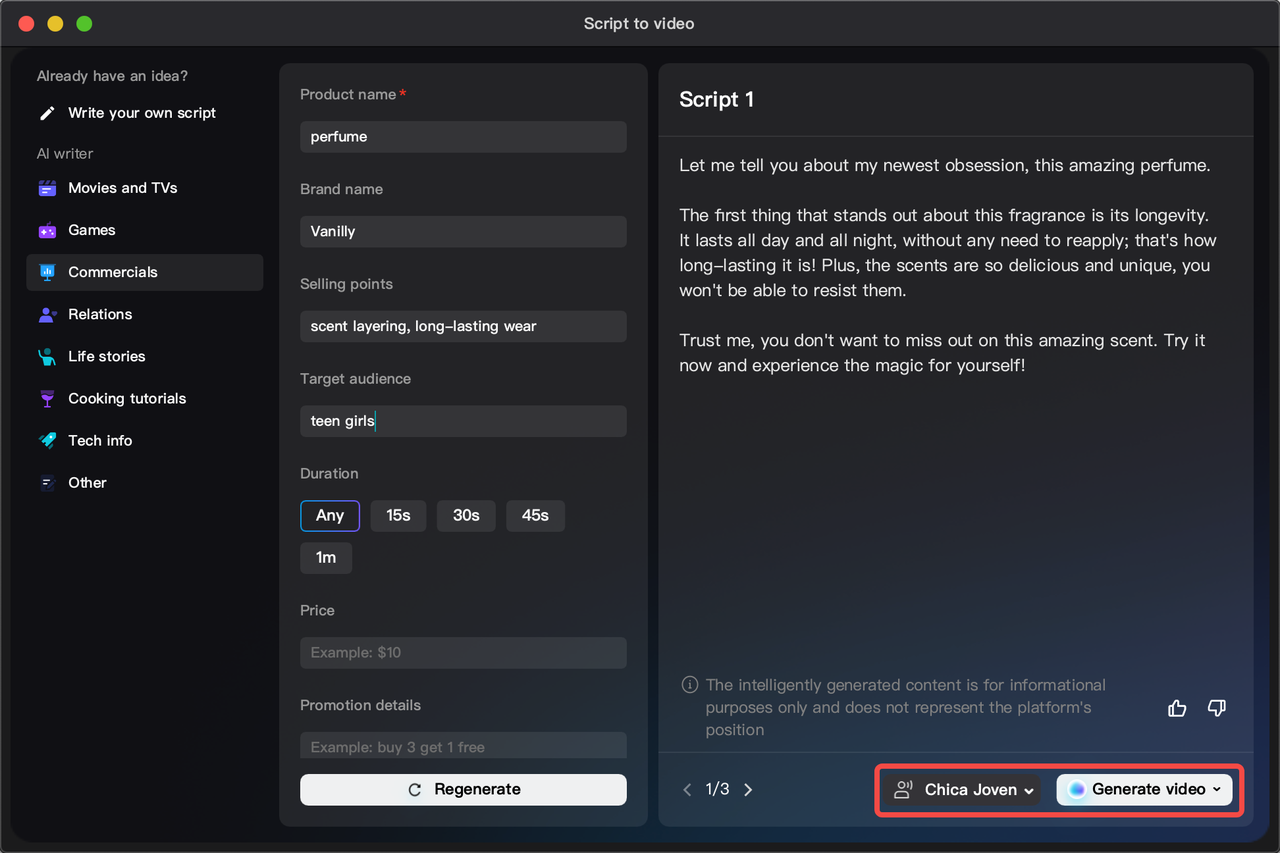This screenshot has width=1280, height=853.
Task: Click the voice speaker icon next to Chica Joven
Action: 903,789
